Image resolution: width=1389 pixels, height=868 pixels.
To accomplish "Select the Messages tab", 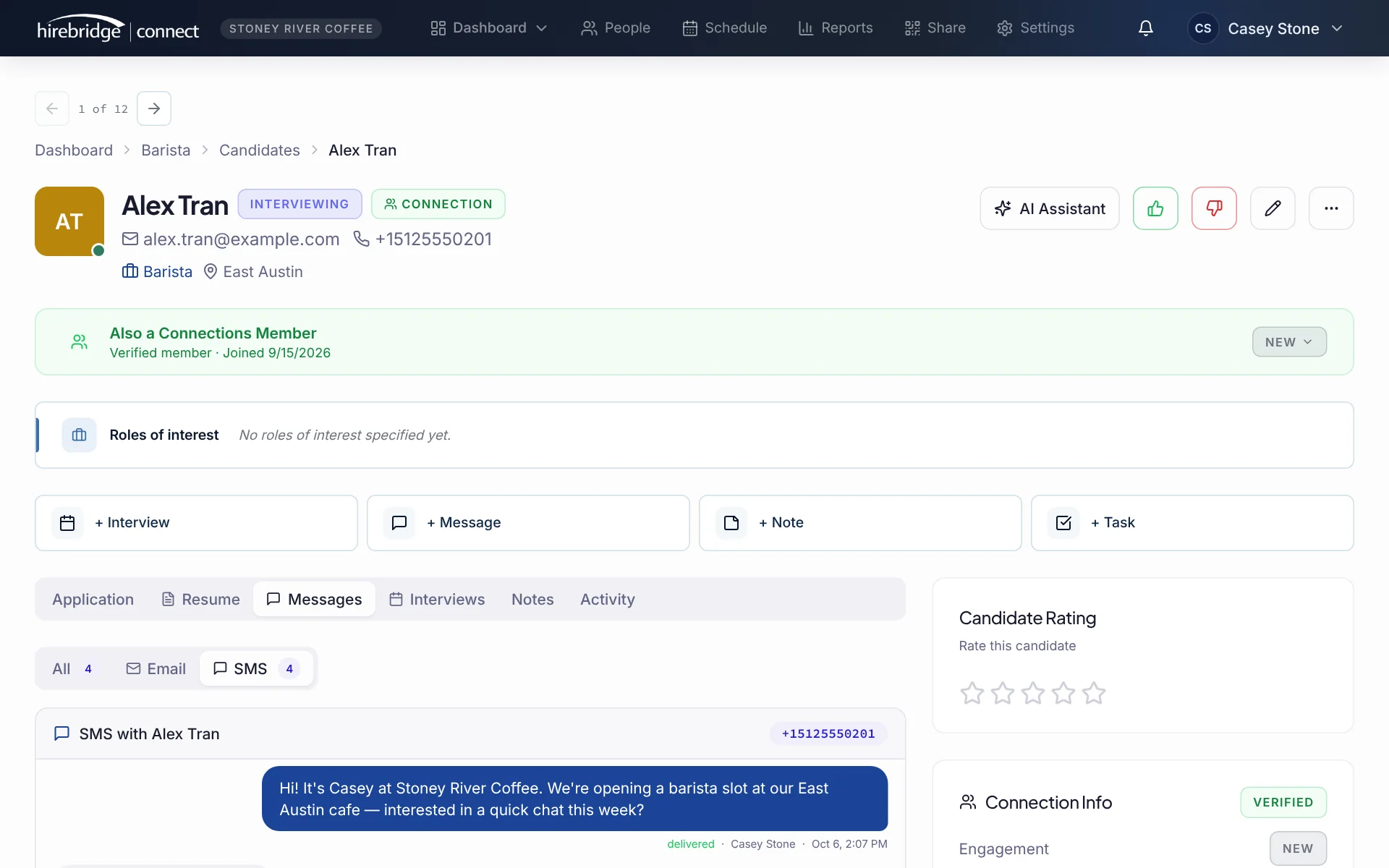I will click(314, 599).
